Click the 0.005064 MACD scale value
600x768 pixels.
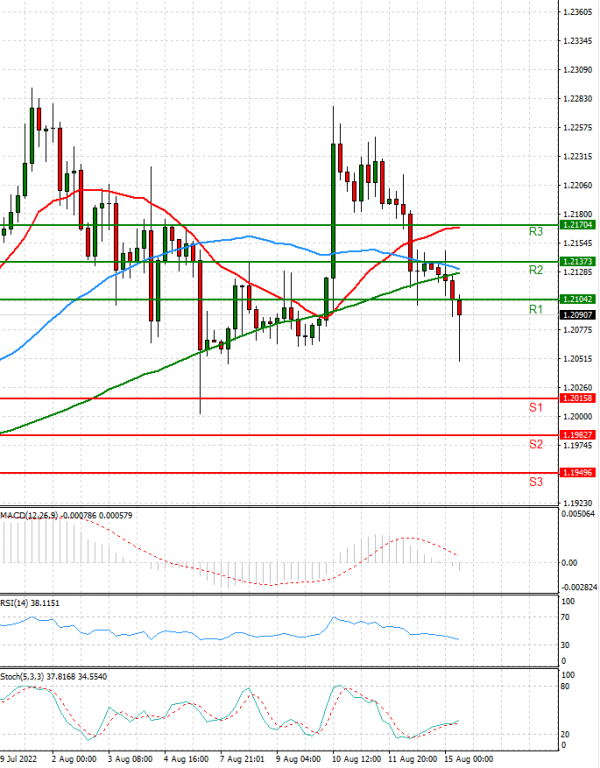coord(578,514)
